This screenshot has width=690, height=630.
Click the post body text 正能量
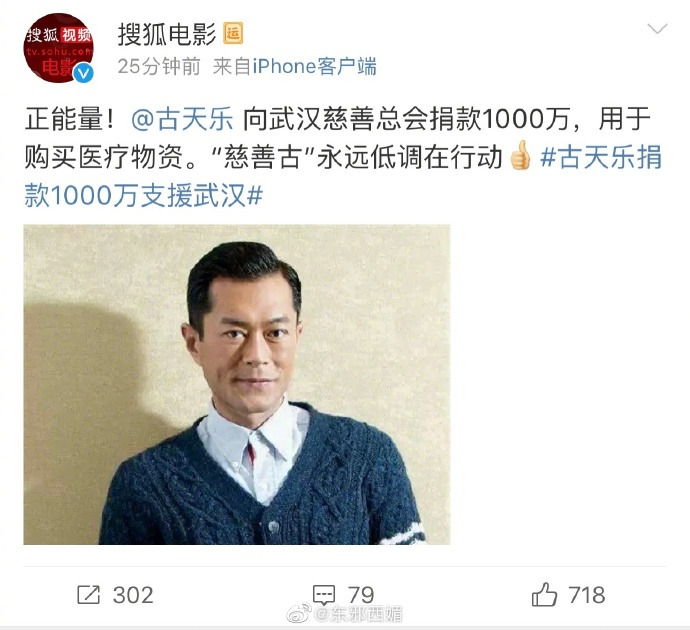click(63, 119)
